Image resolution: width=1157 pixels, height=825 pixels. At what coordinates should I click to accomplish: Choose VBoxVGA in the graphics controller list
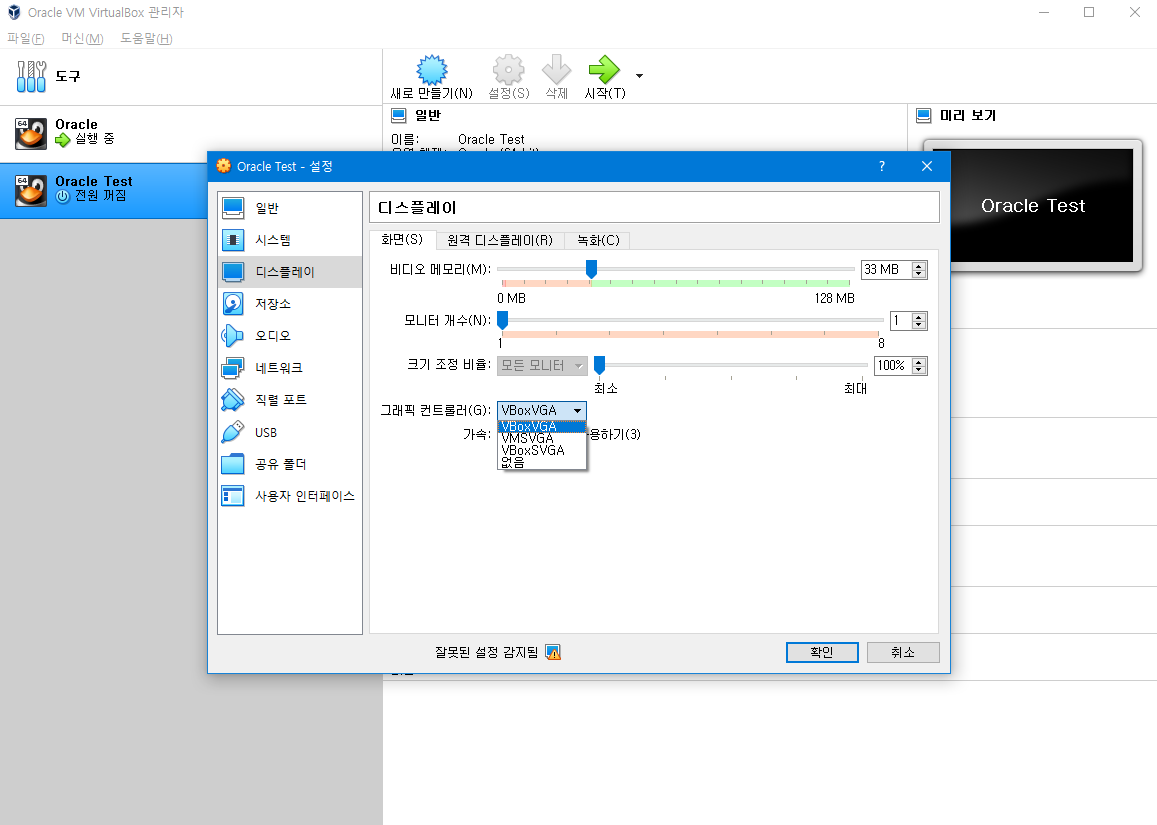click(x=542, y=426)
